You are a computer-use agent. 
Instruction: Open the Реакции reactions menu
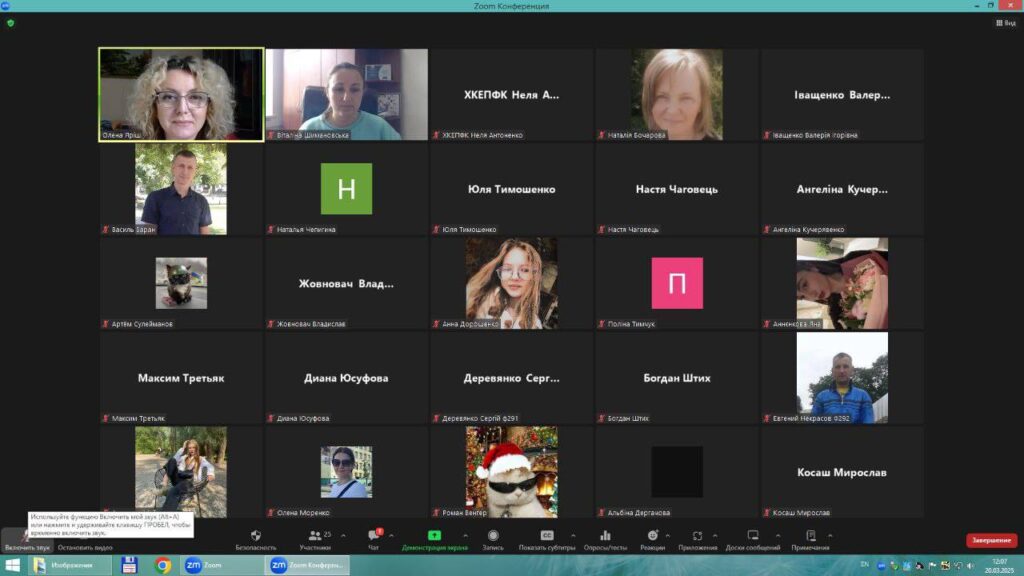653,540
